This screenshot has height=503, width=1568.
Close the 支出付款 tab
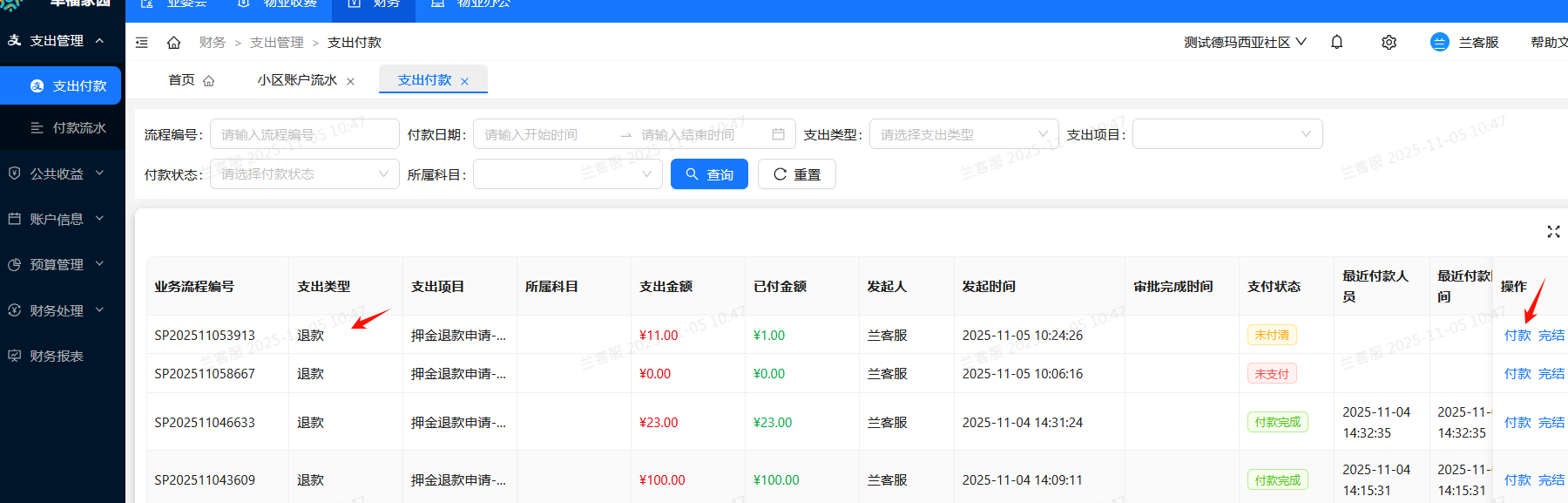pos(464,81)
